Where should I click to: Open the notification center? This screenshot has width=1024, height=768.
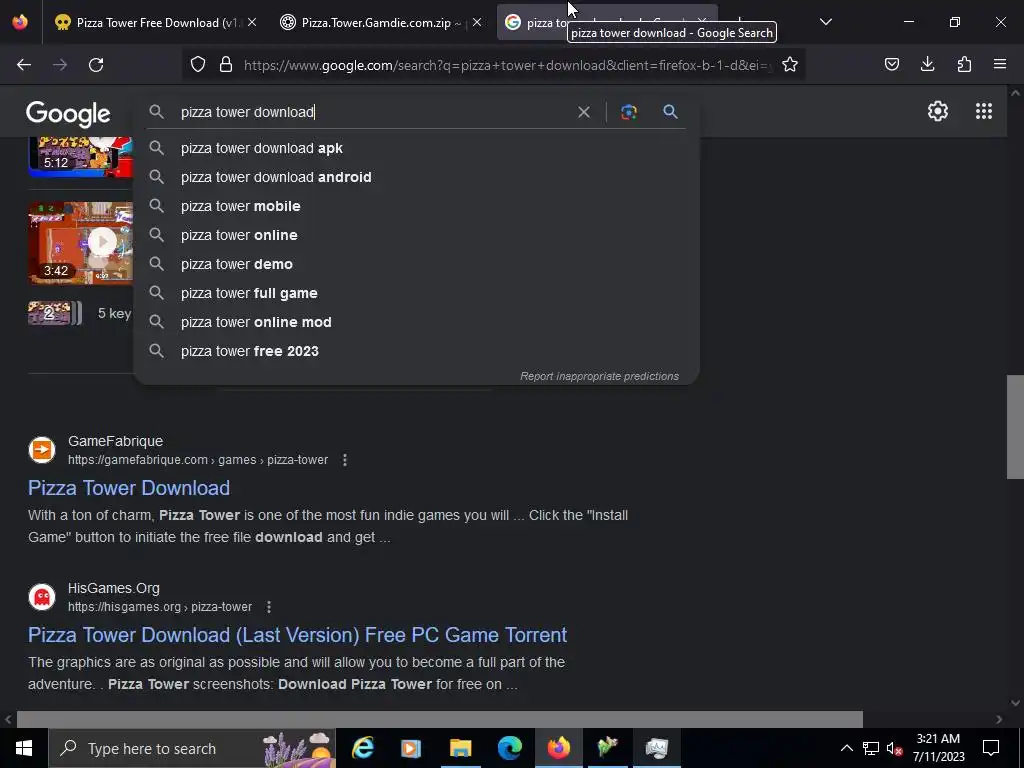point(991,748)
